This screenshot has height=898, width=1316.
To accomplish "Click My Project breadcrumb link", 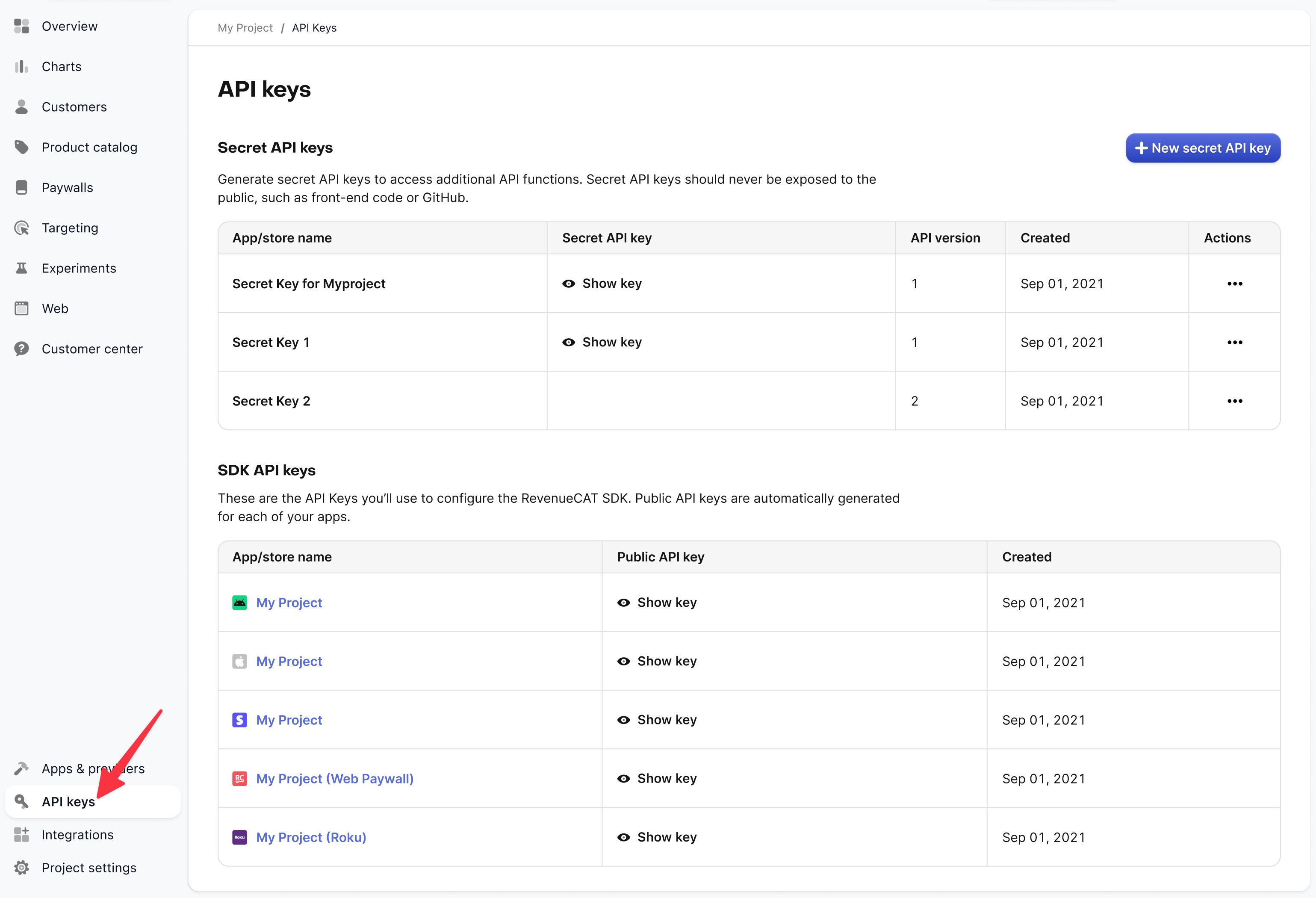I will click(x=245, y=28).
